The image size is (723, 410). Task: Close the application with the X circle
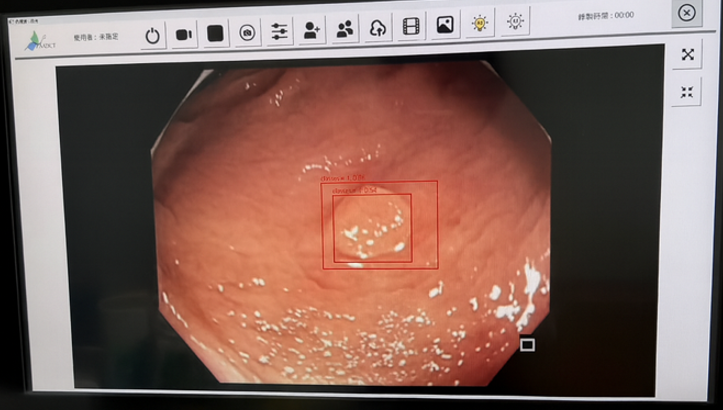point(686,12)
